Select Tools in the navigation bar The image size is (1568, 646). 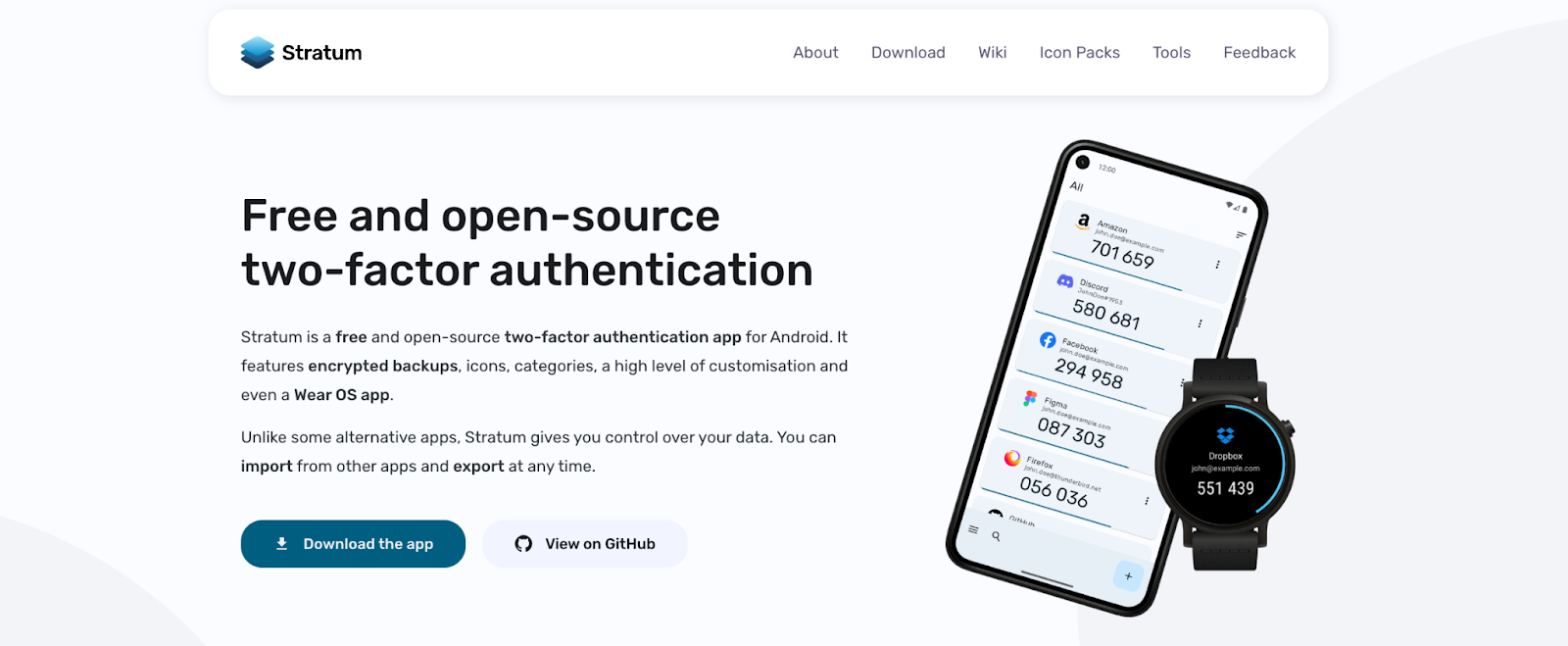point(1171,53)
